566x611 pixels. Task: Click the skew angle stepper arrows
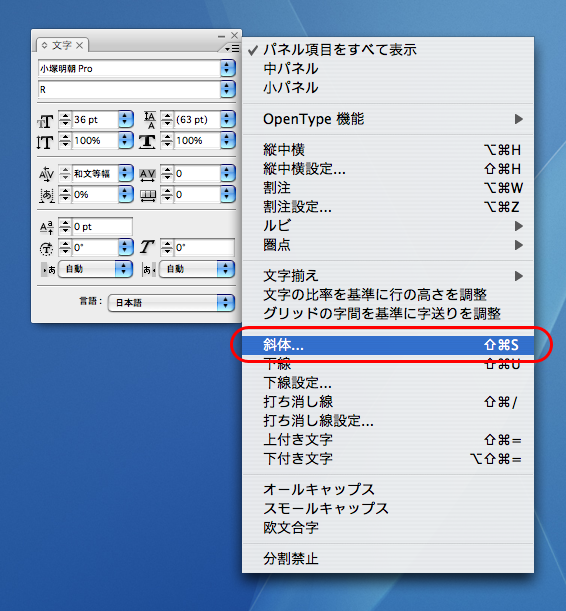click(x=167, y=247)
